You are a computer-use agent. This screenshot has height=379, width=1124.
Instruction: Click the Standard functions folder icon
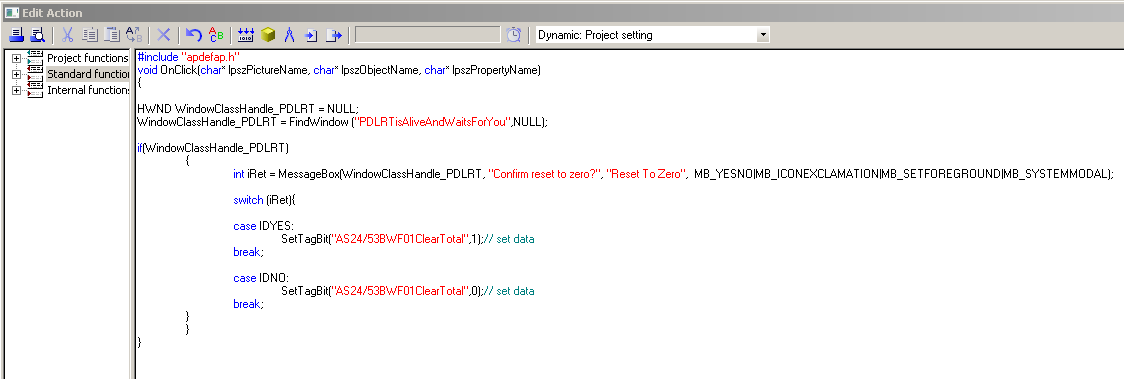[x=34, y=74]
